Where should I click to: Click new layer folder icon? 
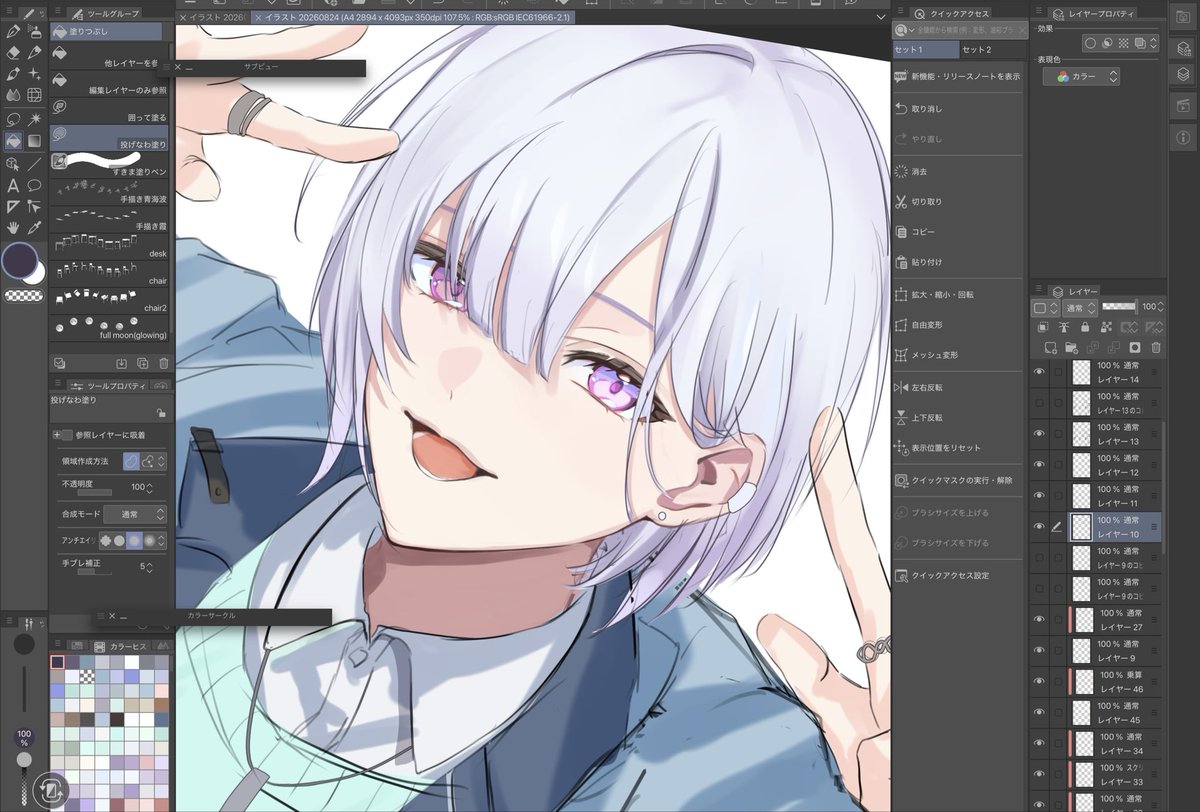click(x=1071, y=347)
